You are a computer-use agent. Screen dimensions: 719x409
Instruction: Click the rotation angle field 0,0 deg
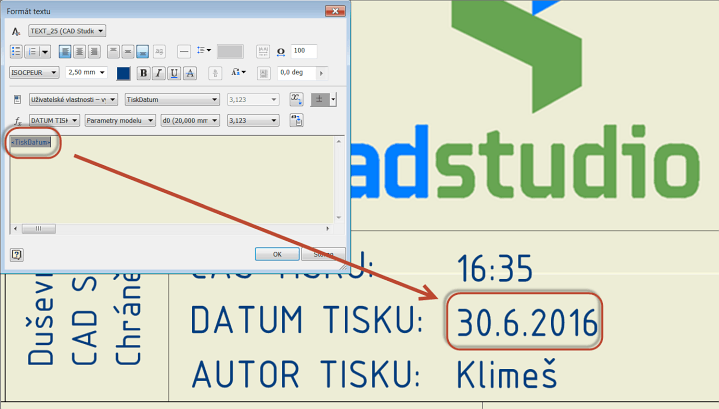(x=297, y=72)
